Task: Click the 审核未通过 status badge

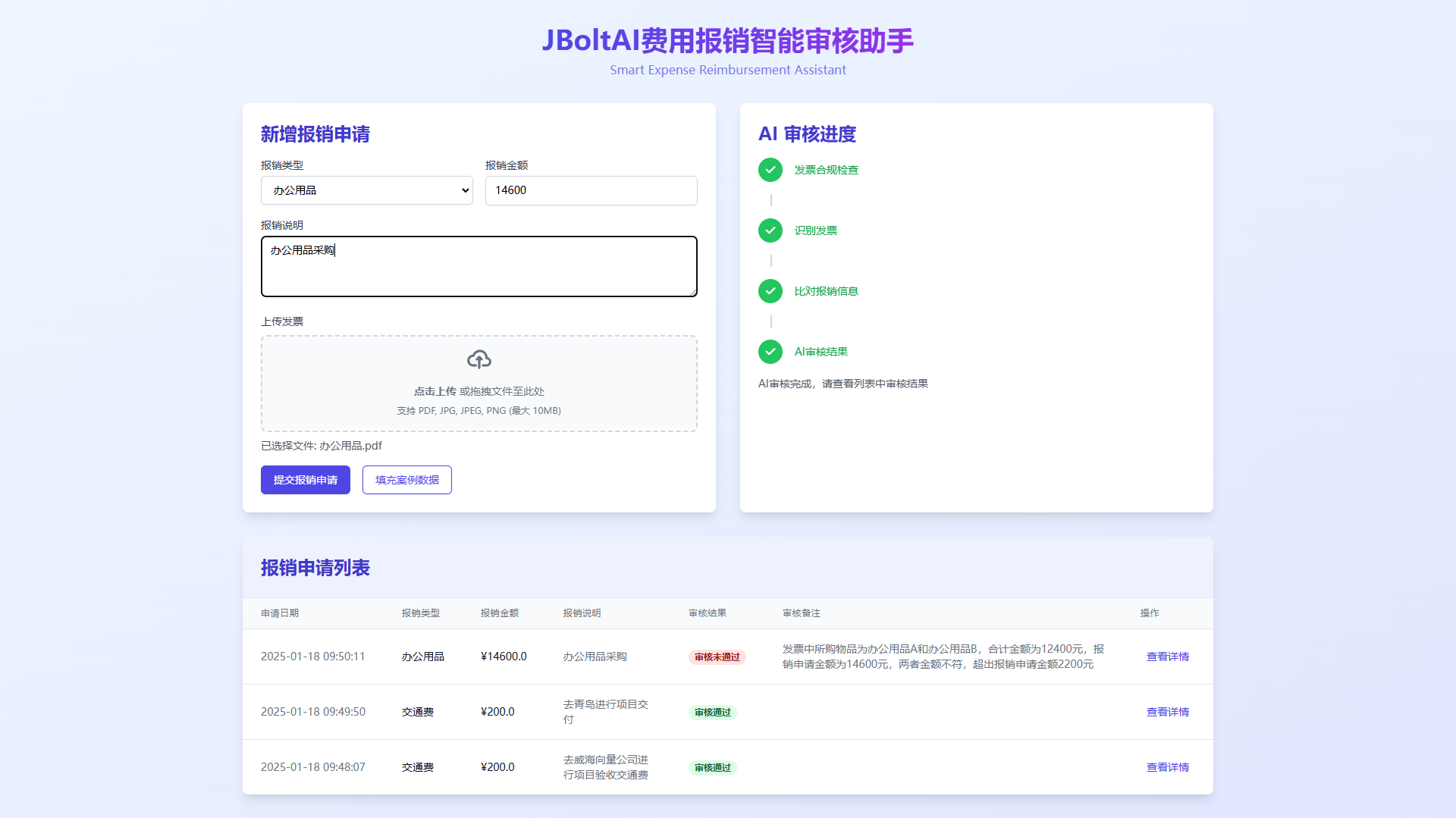Action: [x=717, y=657]
